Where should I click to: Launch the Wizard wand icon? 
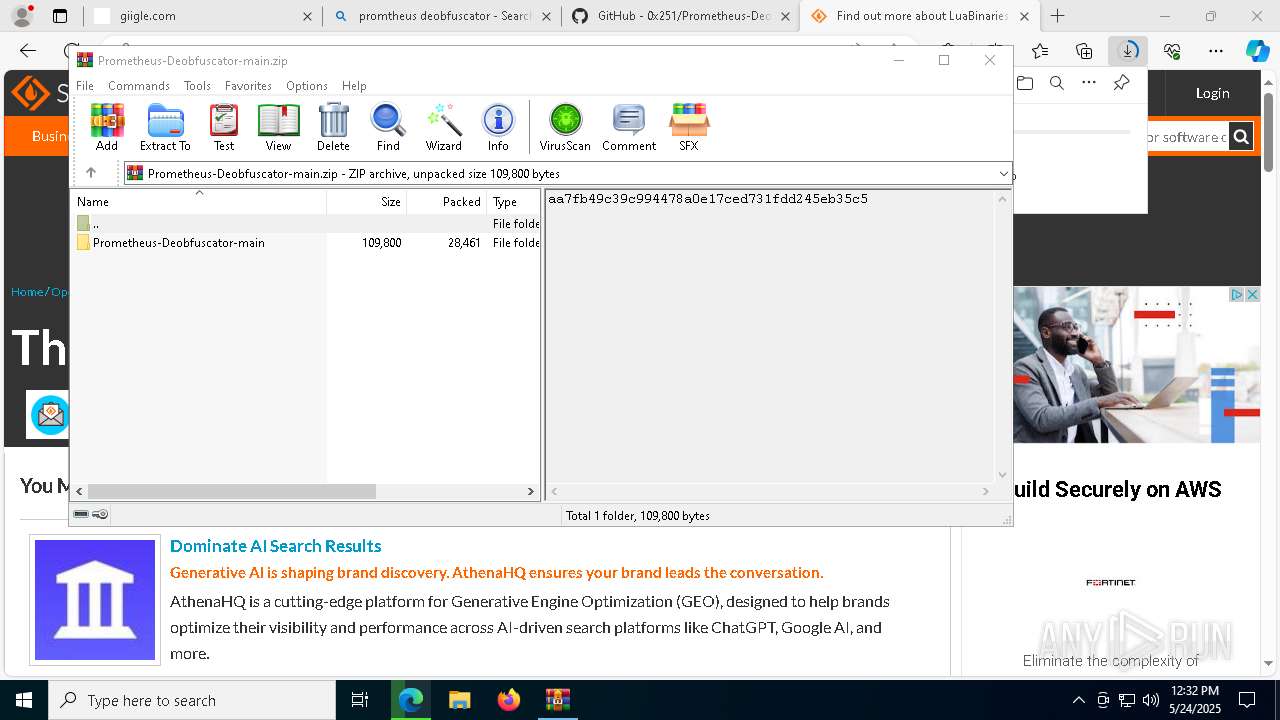point(443,127)
